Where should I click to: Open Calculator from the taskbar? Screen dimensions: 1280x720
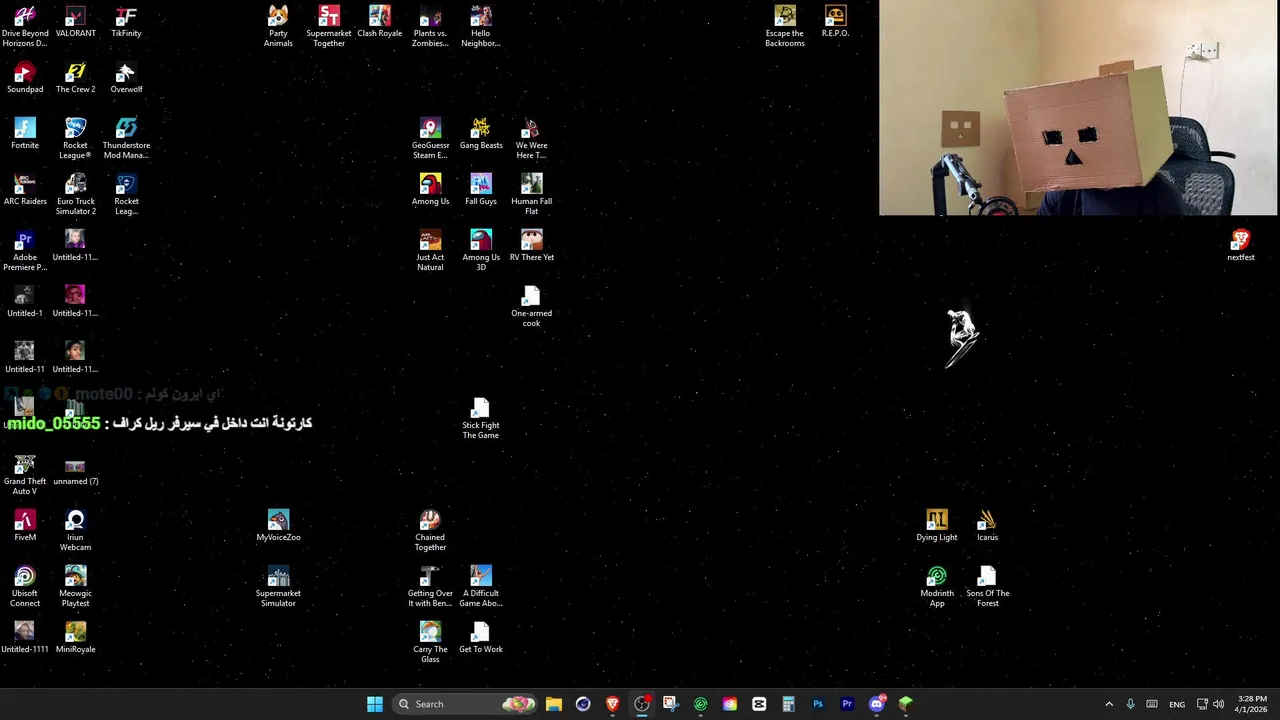pyautogui.click(x=788, y=704)
